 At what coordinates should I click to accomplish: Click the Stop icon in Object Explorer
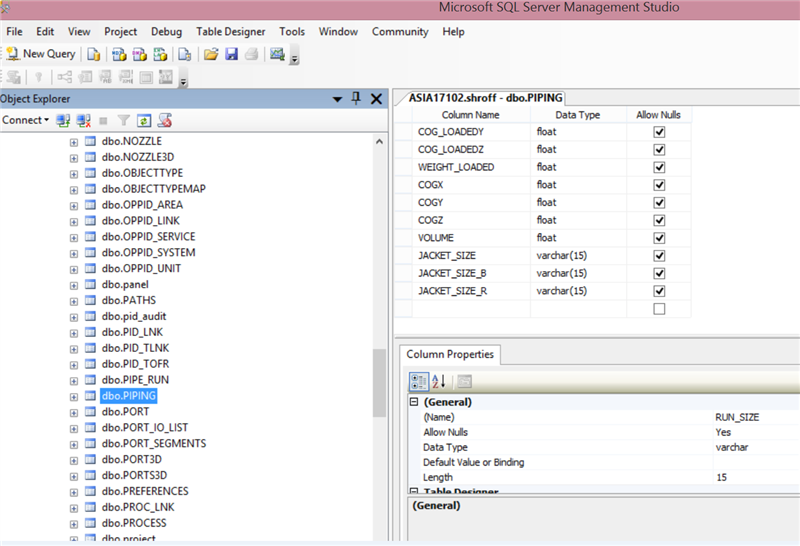(103, 121)
